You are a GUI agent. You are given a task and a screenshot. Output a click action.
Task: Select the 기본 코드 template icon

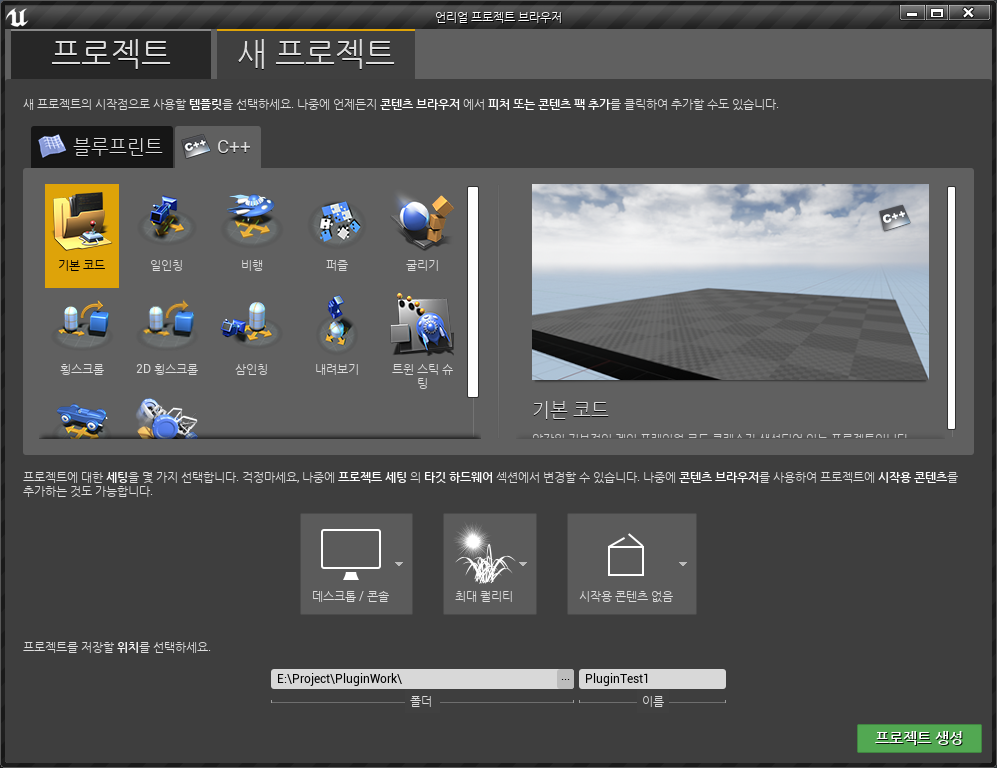[x=81, y=235]
